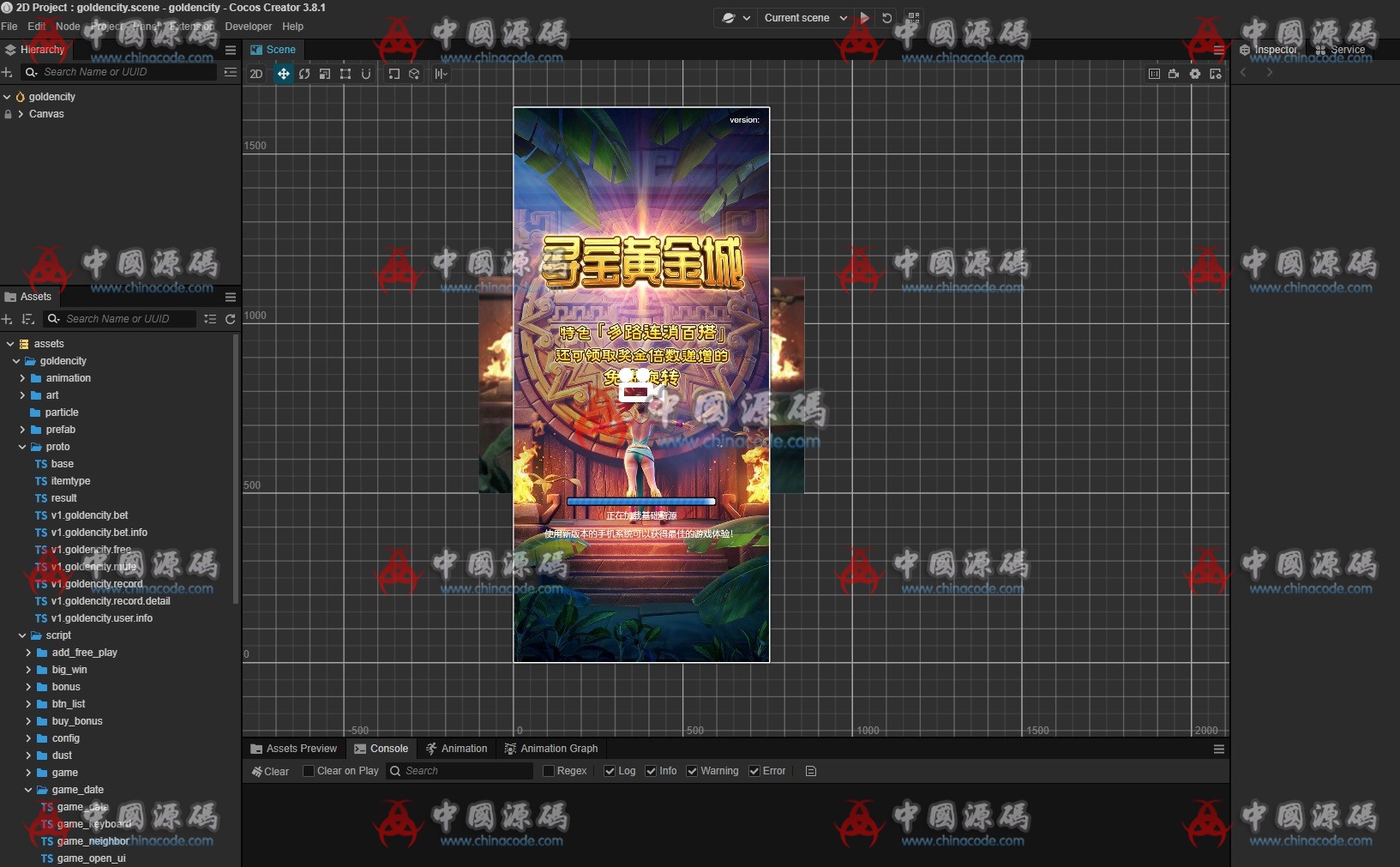Open the Scene panel hamburger menu
Image resolution: width=1400 pixels, height=867 pixels.
(x=1219, y=50)
